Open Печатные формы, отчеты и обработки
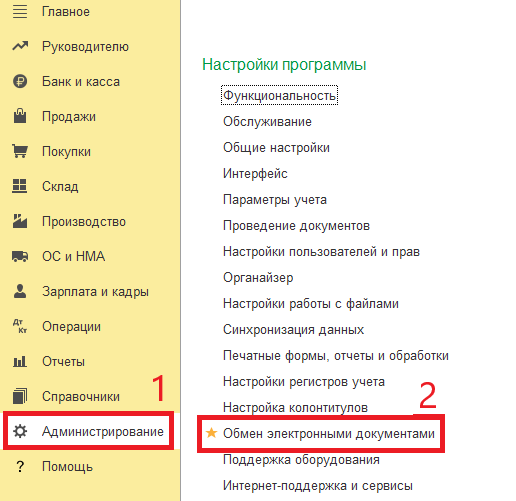The image size is (516, 501). coord(336,356)
